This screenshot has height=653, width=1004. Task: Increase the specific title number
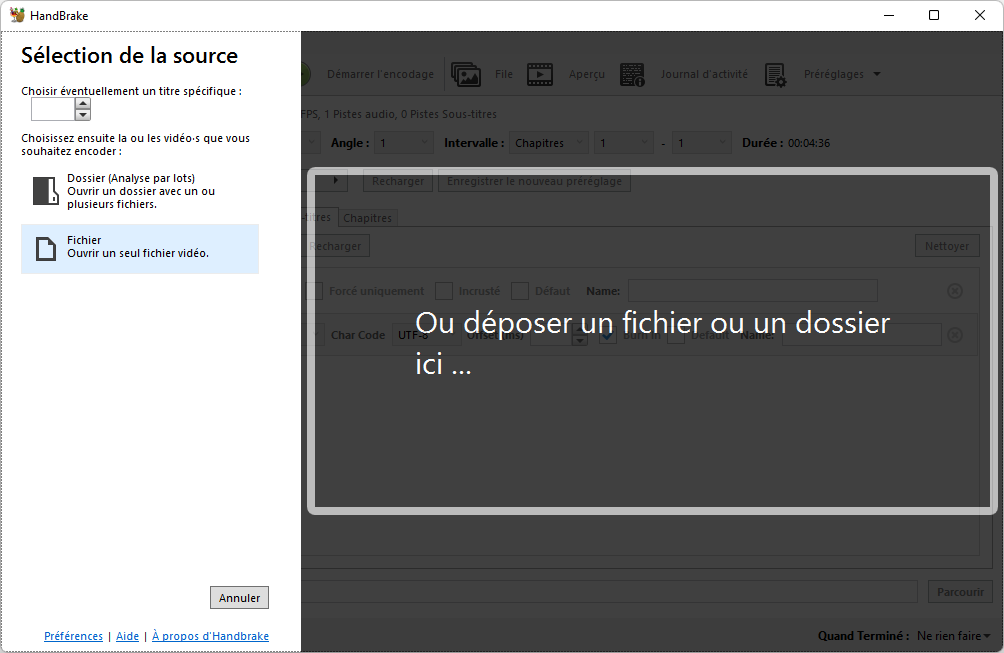click(x=83, y=103)
